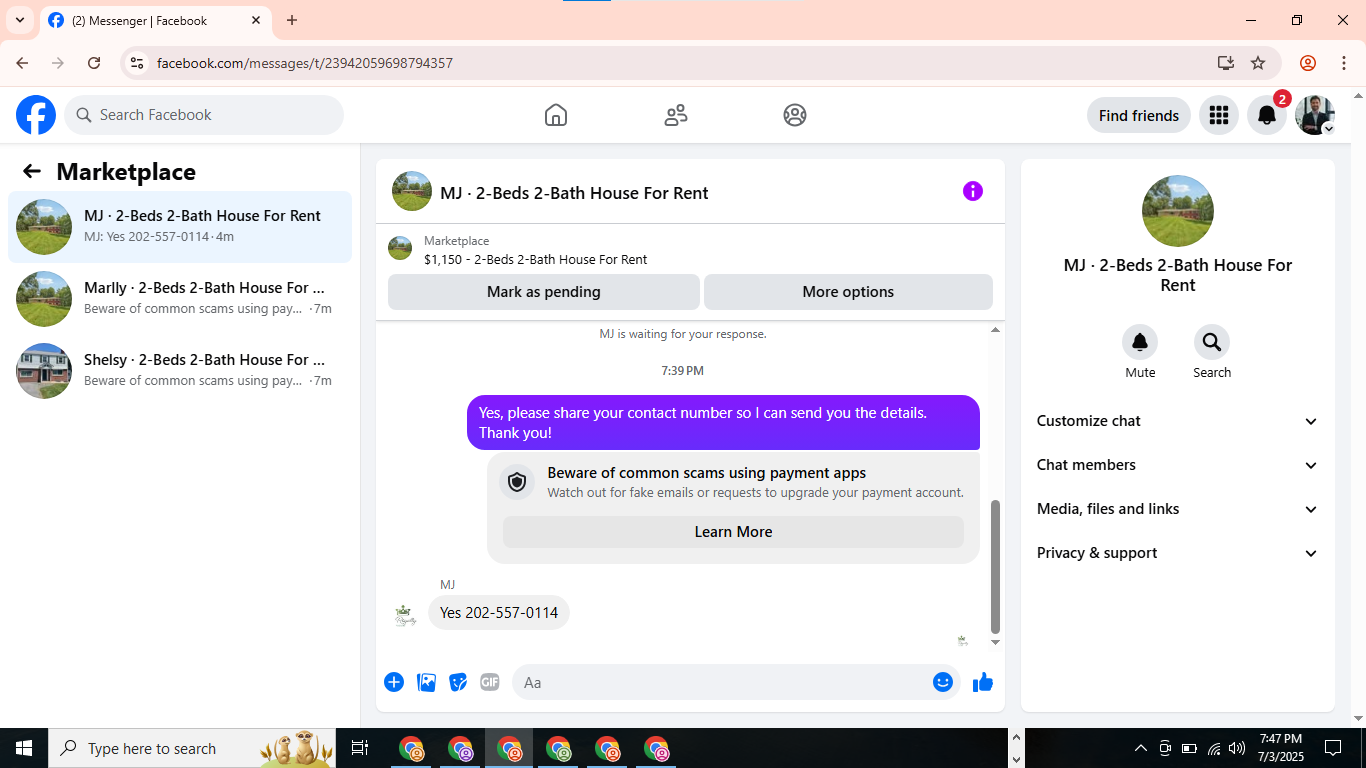Click install app icon in address bar

click(x=1226, y=63)
